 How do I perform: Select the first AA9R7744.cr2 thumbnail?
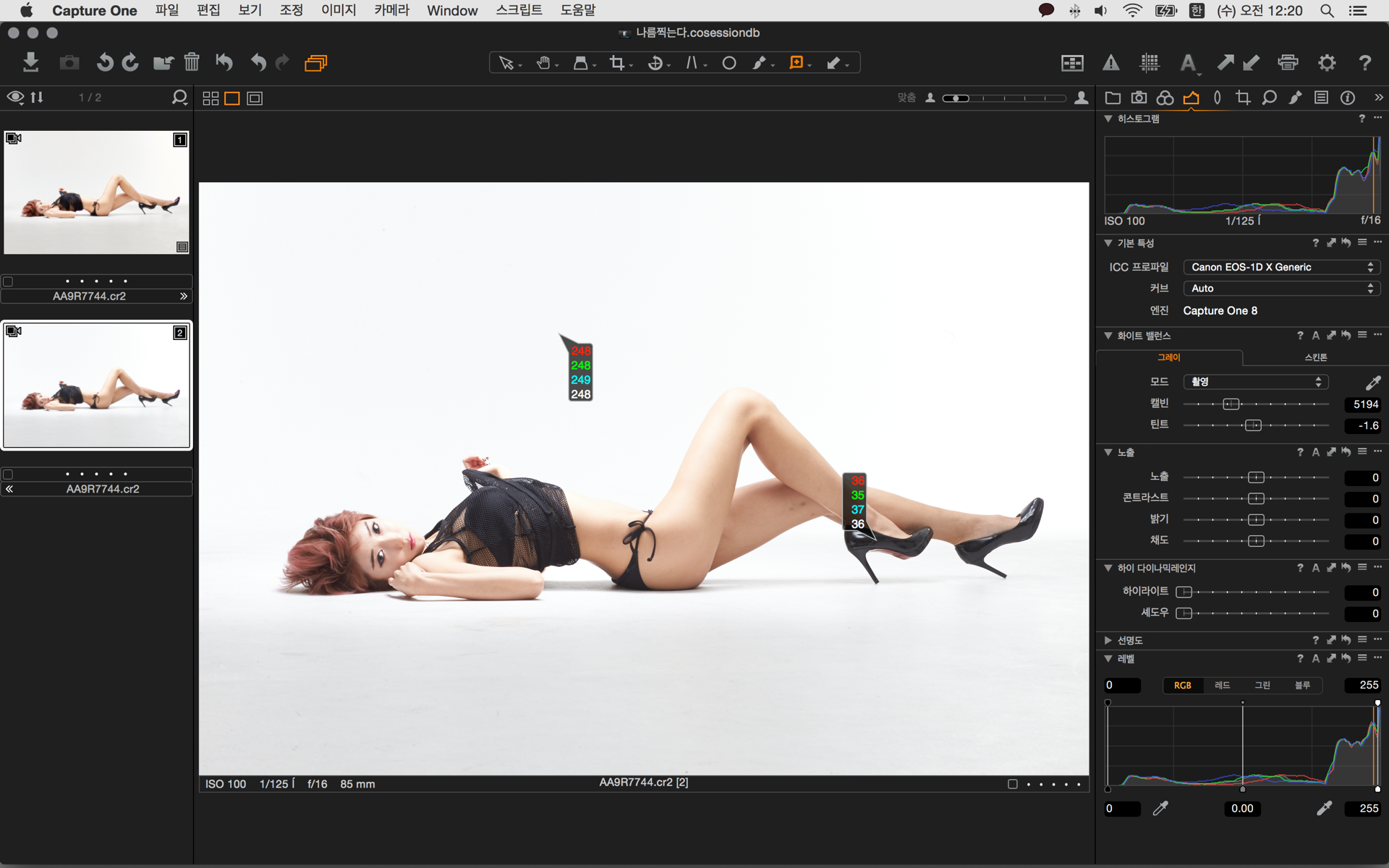pos(96,192)
